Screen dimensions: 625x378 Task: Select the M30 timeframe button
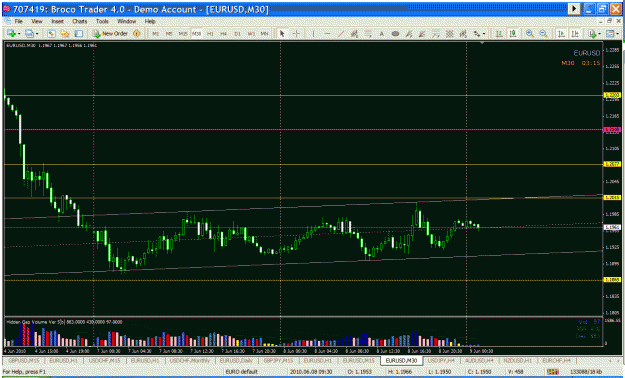(197, 34)
